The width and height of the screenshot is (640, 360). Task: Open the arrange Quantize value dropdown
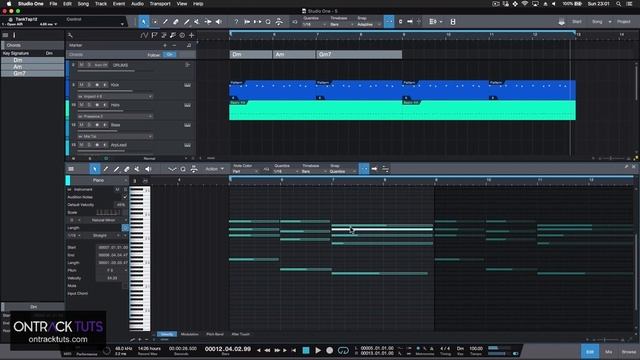(314, 24)
